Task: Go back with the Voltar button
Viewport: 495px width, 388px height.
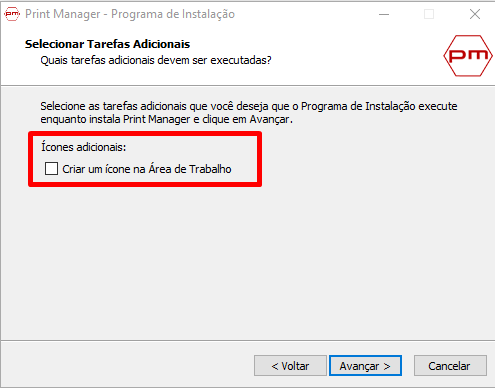Action: 290,366
